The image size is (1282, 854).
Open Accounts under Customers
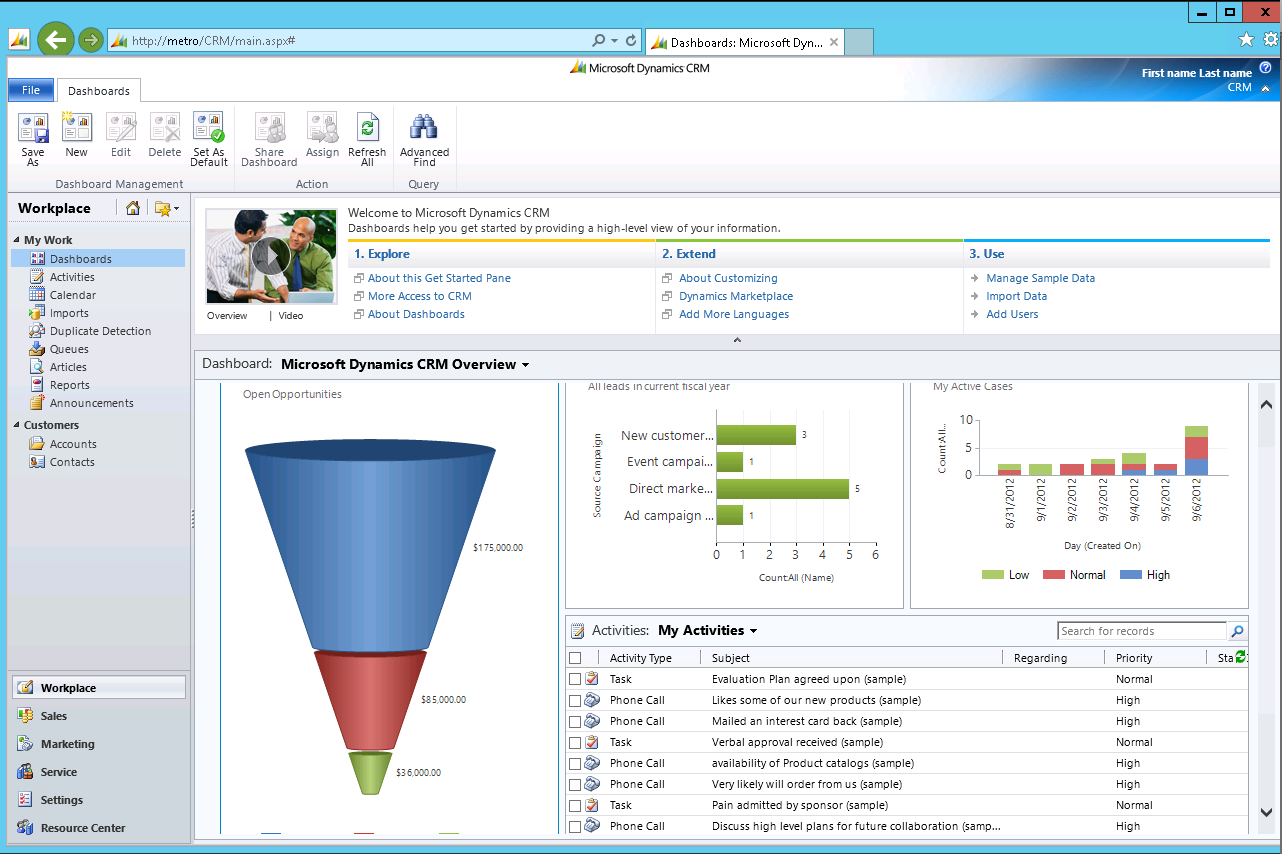click(73, 444)
